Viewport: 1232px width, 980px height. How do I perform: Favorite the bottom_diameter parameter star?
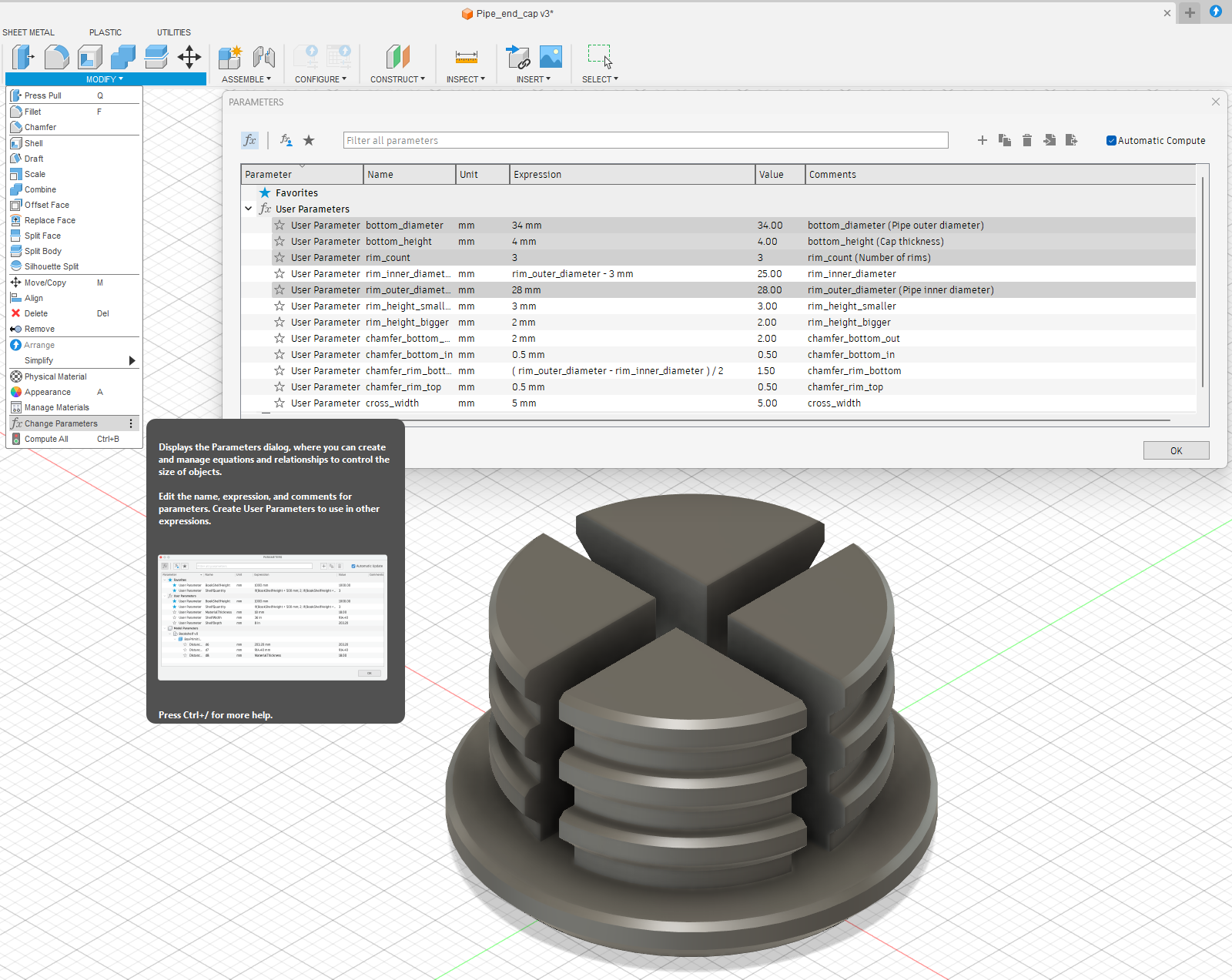(x=280, y=226)
